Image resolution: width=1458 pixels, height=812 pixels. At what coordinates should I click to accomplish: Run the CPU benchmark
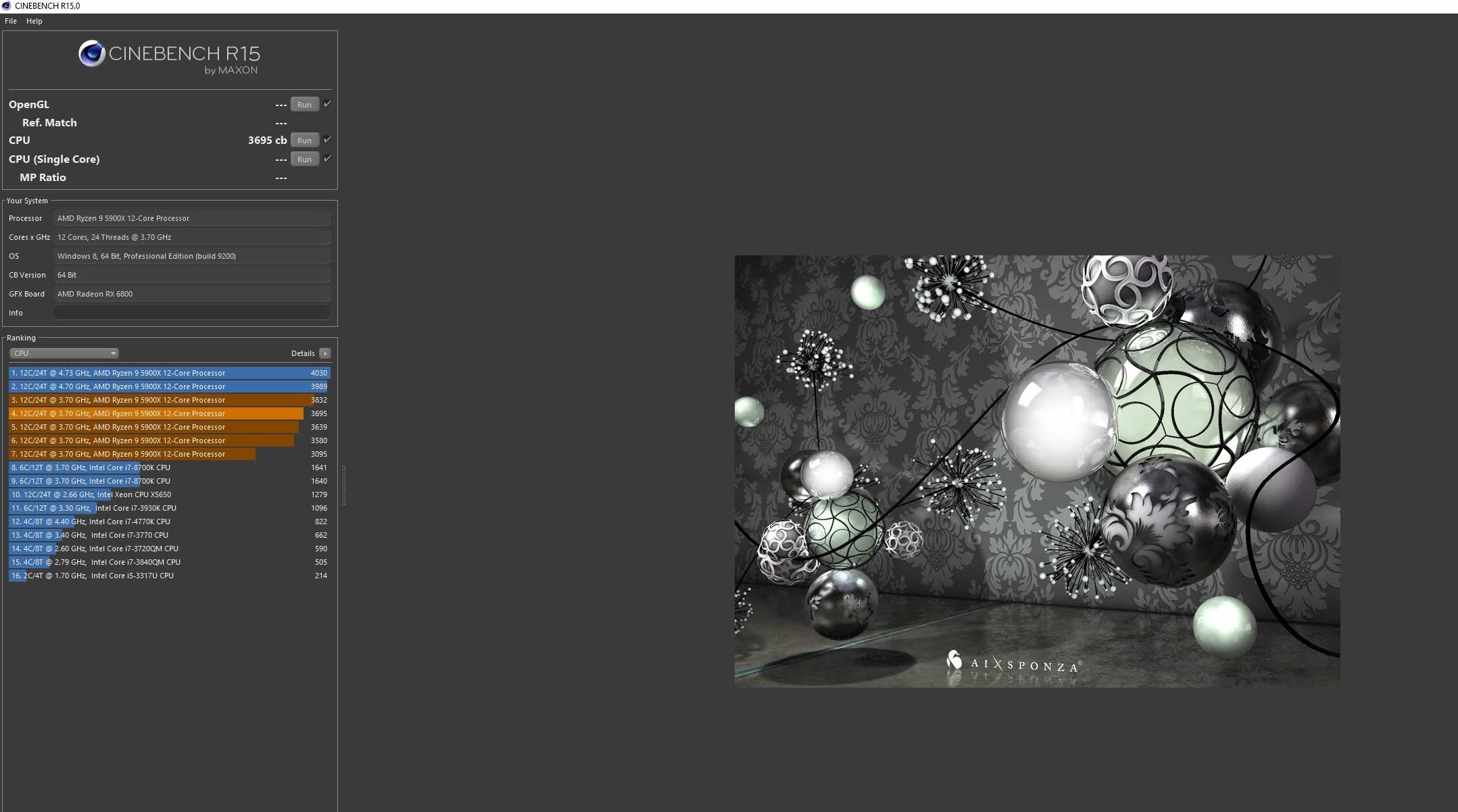click(304, 141)
